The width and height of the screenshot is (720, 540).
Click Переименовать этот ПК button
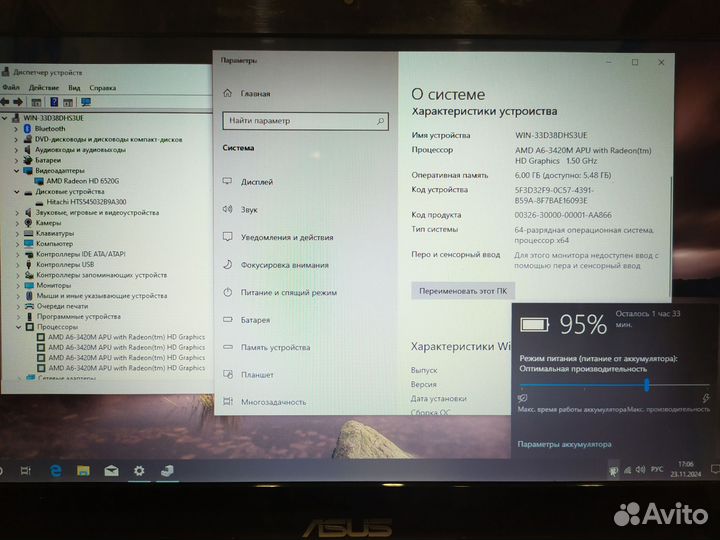point(463,291)
